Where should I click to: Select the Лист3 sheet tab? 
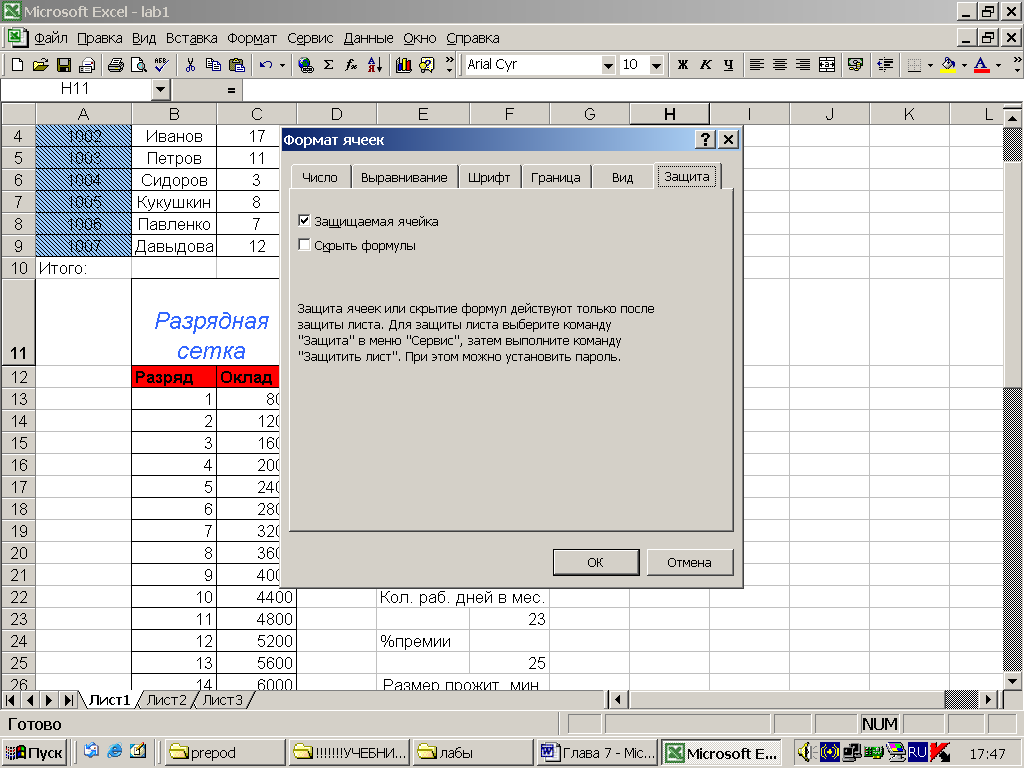[x=222, y=700]
